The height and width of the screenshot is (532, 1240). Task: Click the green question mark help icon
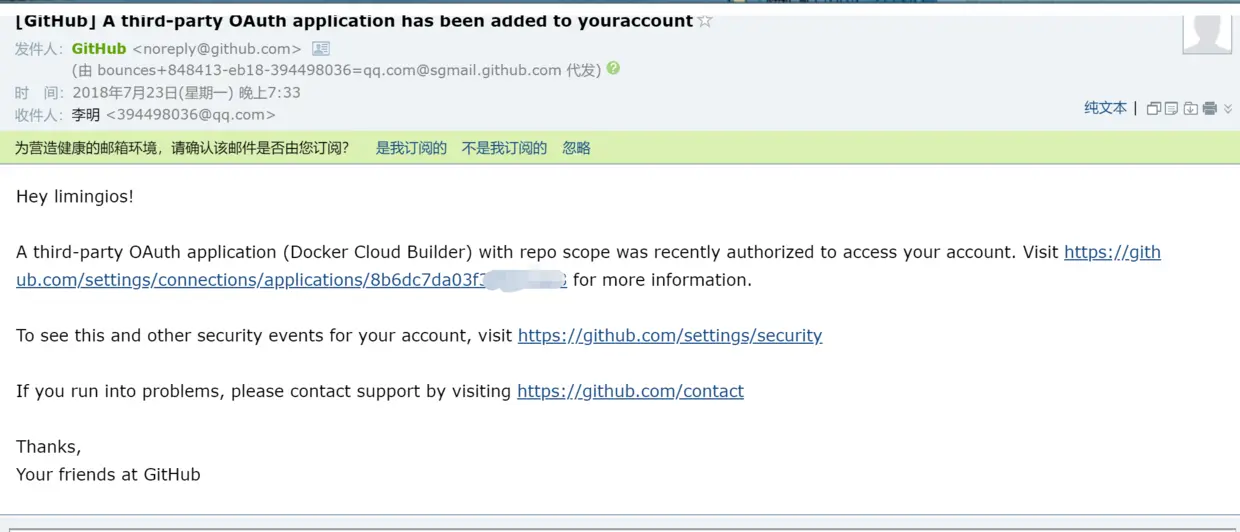[x=613, y=69]
